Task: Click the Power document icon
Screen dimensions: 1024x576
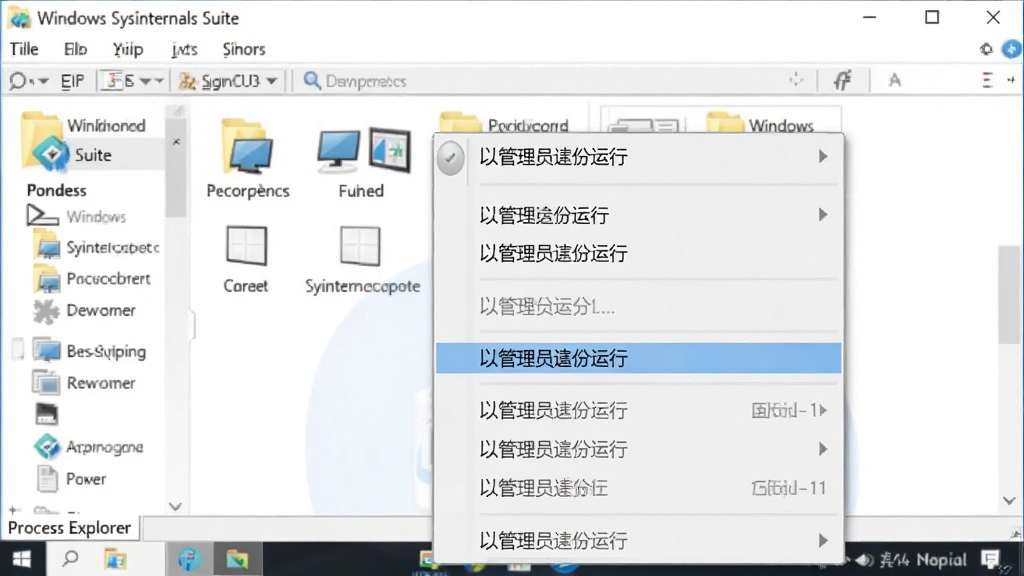Action: 46,479
